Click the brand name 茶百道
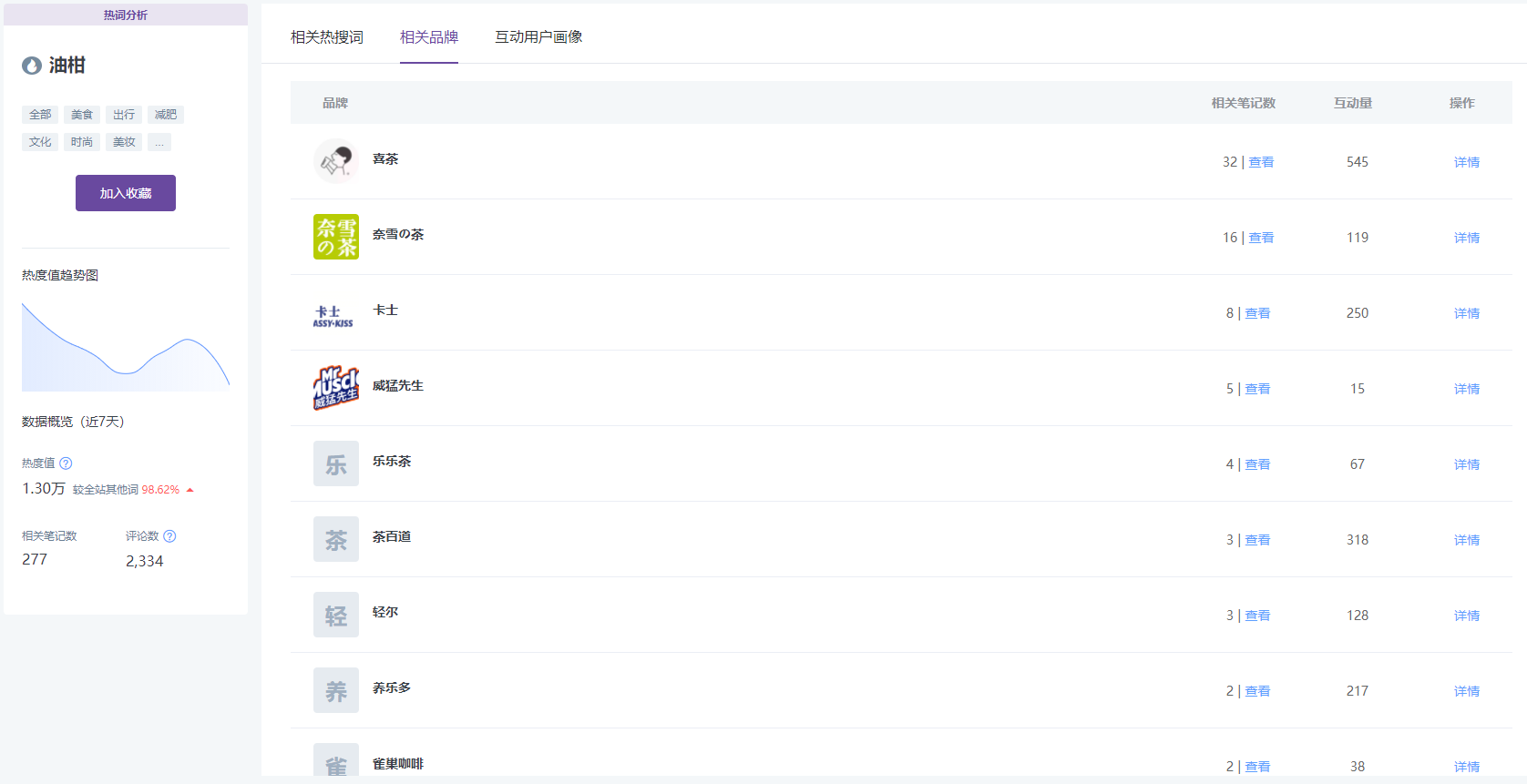This screenshot has width=1527, height=784. point(392,536)
